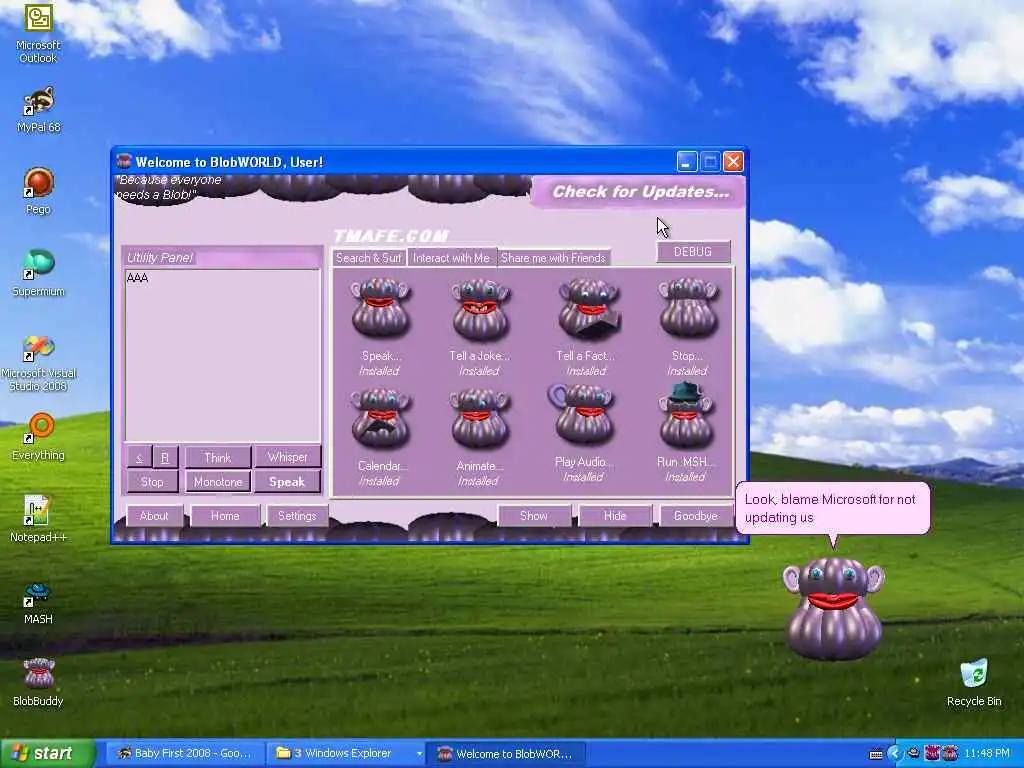The width and height of the screenshot is (1024, 768).
Task: Click the 11:48 PM taskbar clock
Action: click(x=987, y=754)
